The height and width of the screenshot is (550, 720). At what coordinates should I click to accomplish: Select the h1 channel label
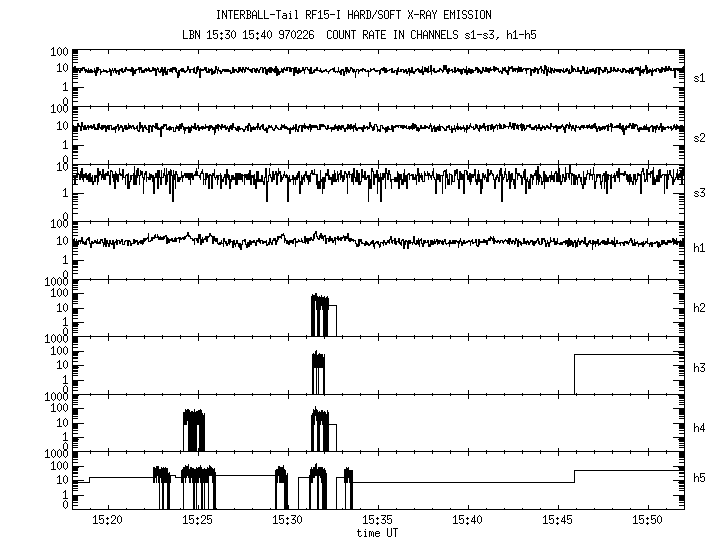pos(699,249)
